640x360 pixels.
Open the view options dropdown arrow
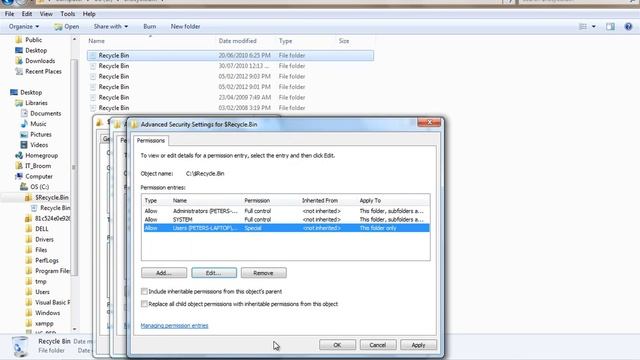tap(593, 27)
